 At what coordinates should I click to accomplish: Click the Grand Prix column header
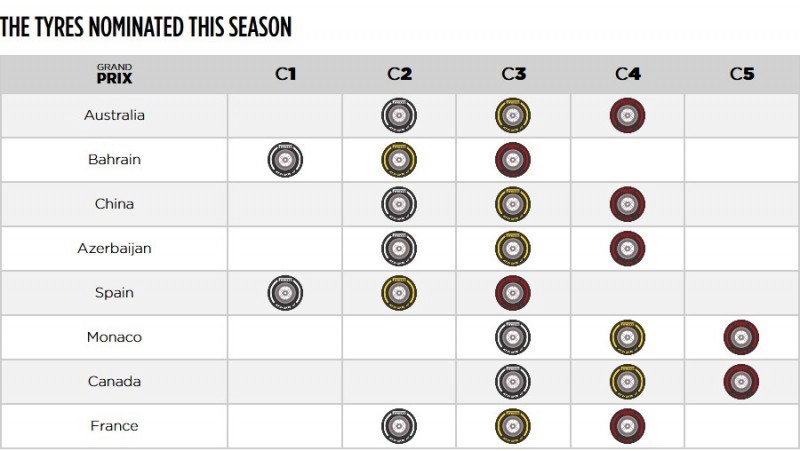coord(114,74)
